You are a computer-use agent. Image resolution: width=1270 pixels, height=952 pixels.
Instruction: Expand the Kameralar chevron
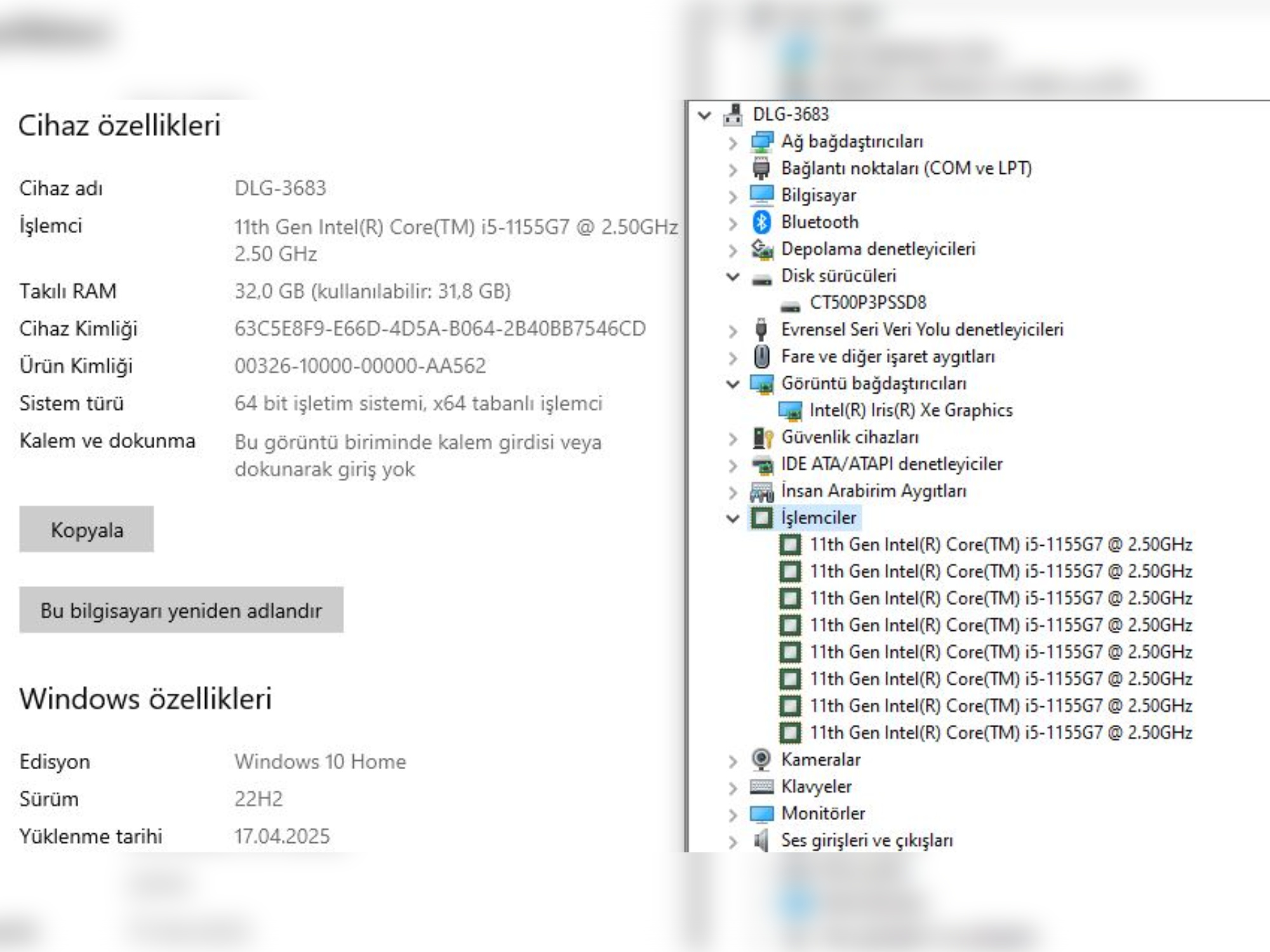point(733,761)
